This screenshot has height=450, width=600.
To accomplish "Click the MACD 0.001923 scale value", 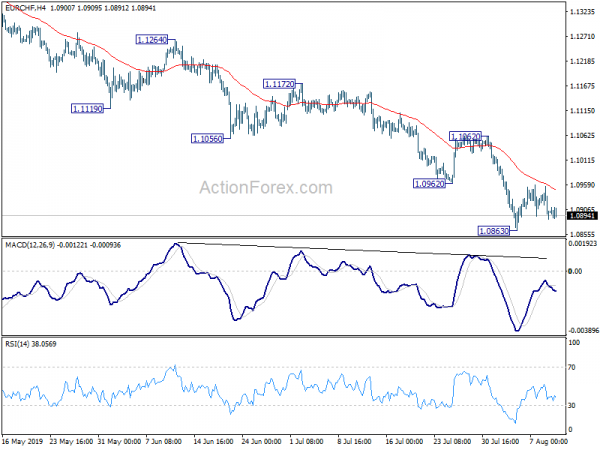I will pyautogui.click(x=582, y=243).
